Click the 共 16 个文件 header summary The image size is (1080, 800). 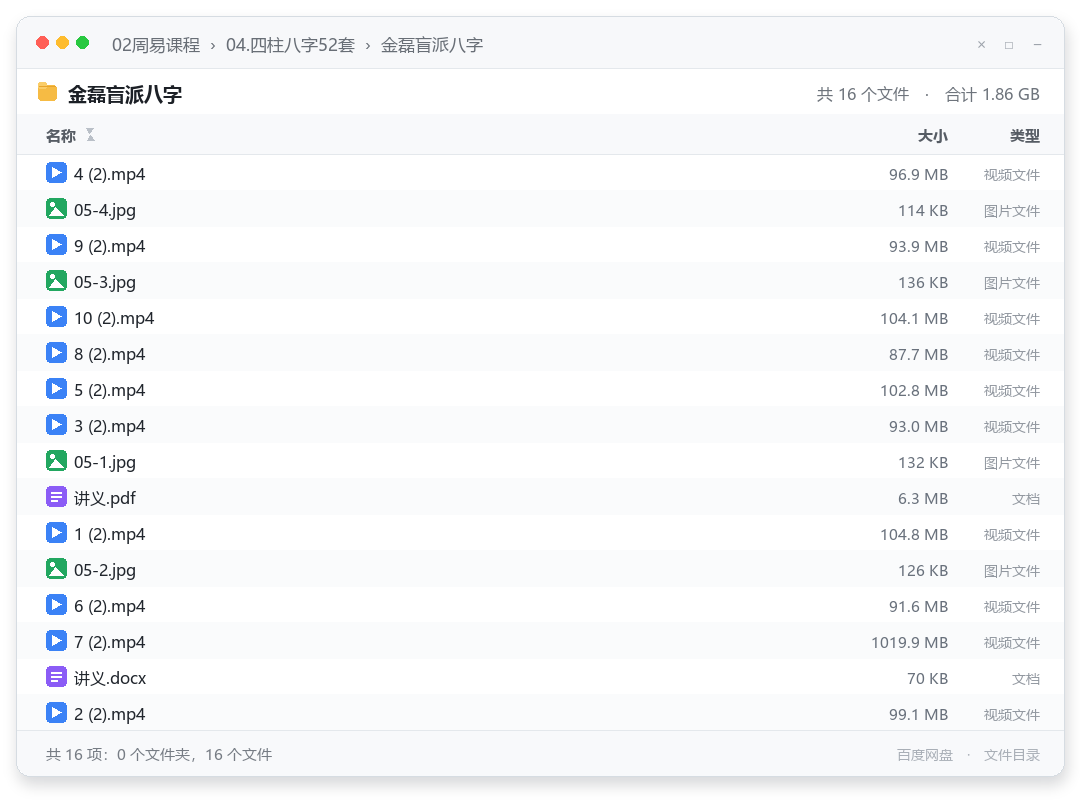click(862, 94)
